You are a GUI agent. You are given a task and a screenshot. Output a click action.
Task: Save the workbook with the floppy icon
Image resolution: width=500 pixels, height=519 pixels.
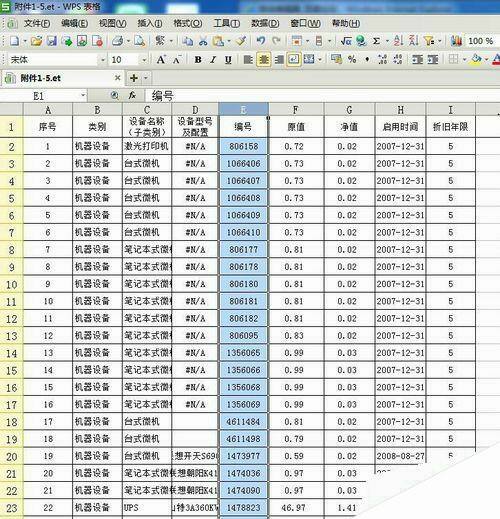[51, 41]
